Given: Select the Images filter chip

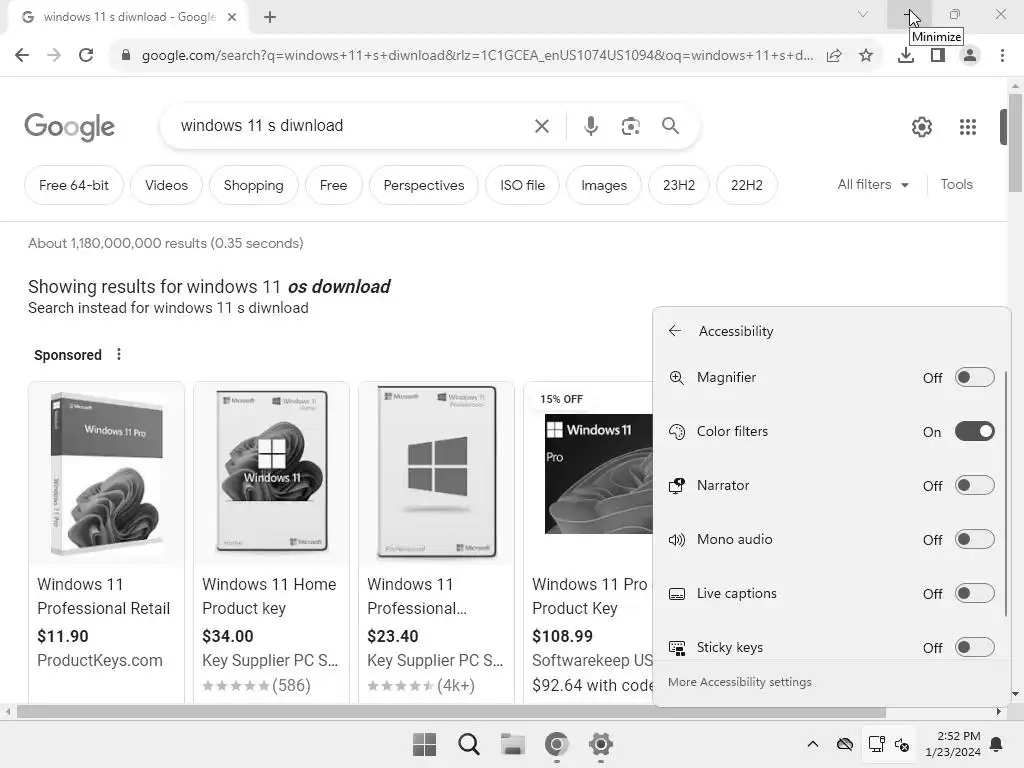Looking at the screenshot, I should tap(604, 185).
